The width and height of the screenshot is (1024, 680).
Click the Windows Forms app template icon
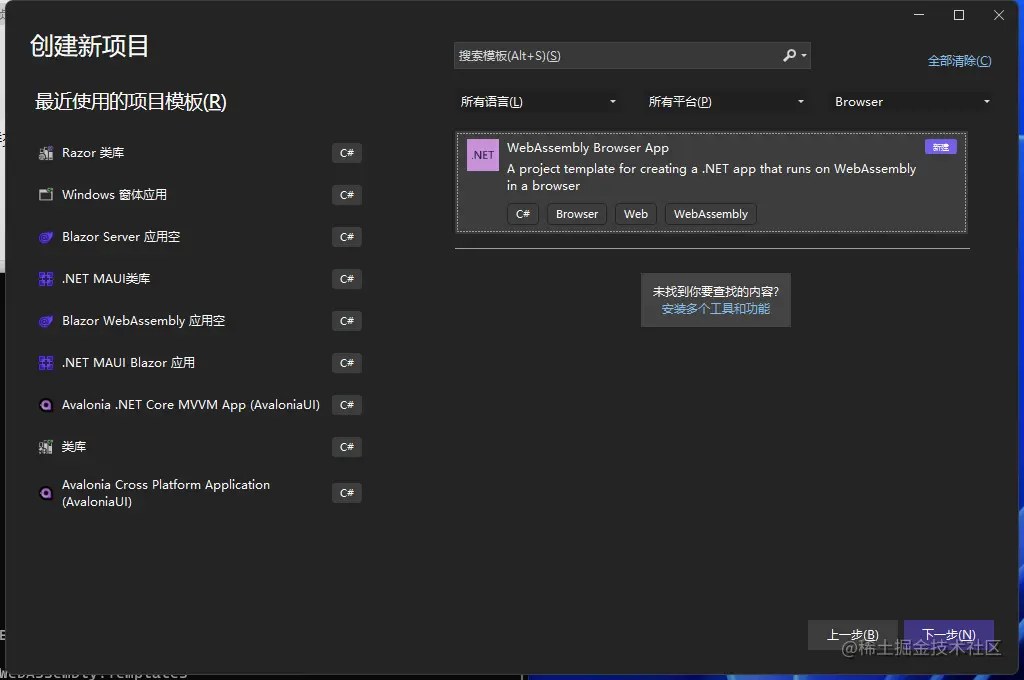[46, 195]
